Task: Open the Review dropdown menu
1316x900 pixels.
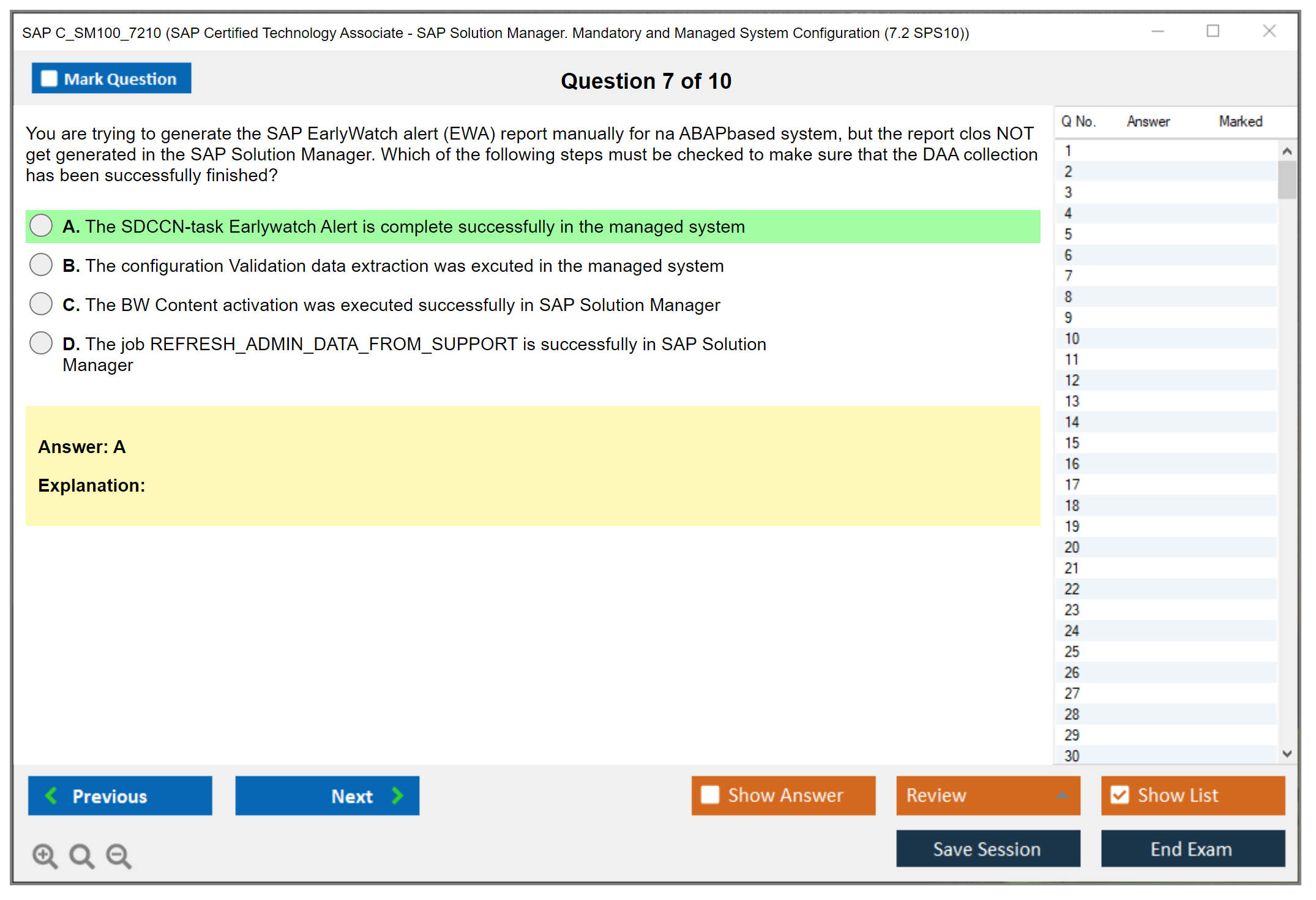Action: tap(1061, 795)
